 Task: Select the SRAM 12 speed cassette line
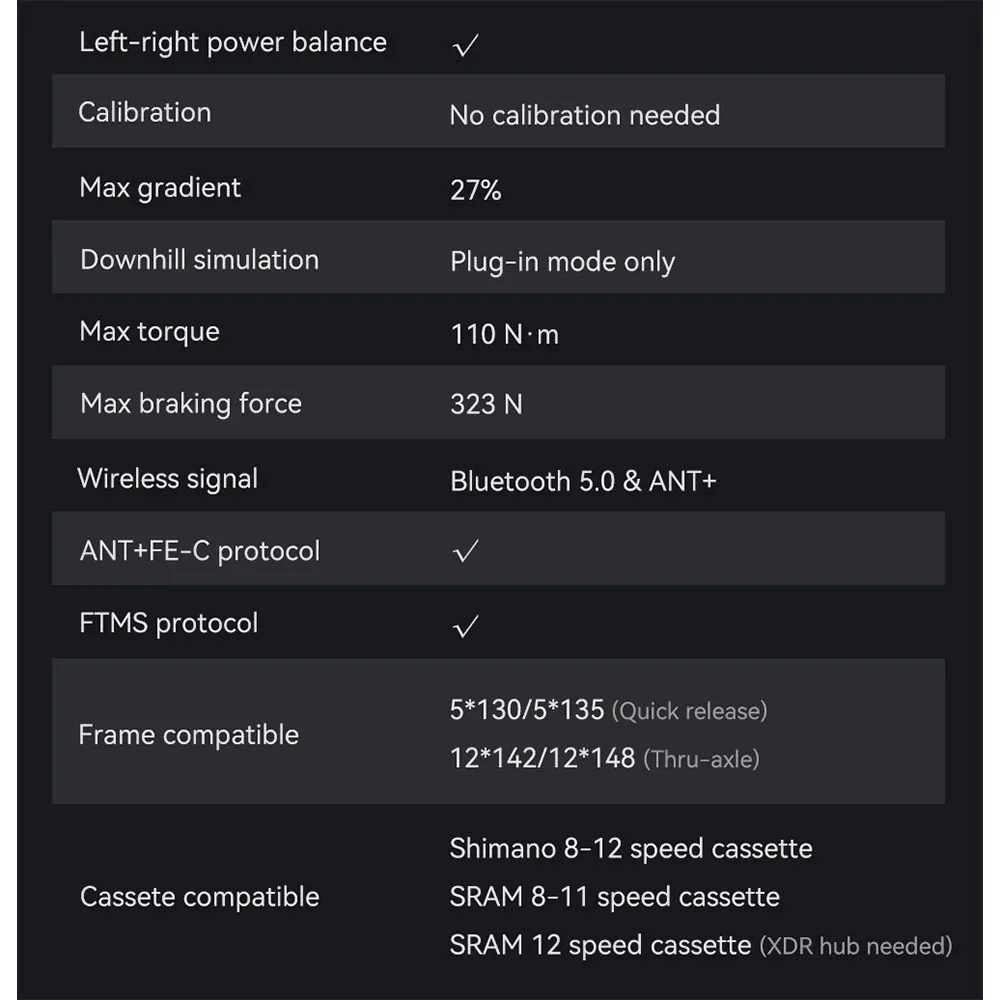(700, 945)
